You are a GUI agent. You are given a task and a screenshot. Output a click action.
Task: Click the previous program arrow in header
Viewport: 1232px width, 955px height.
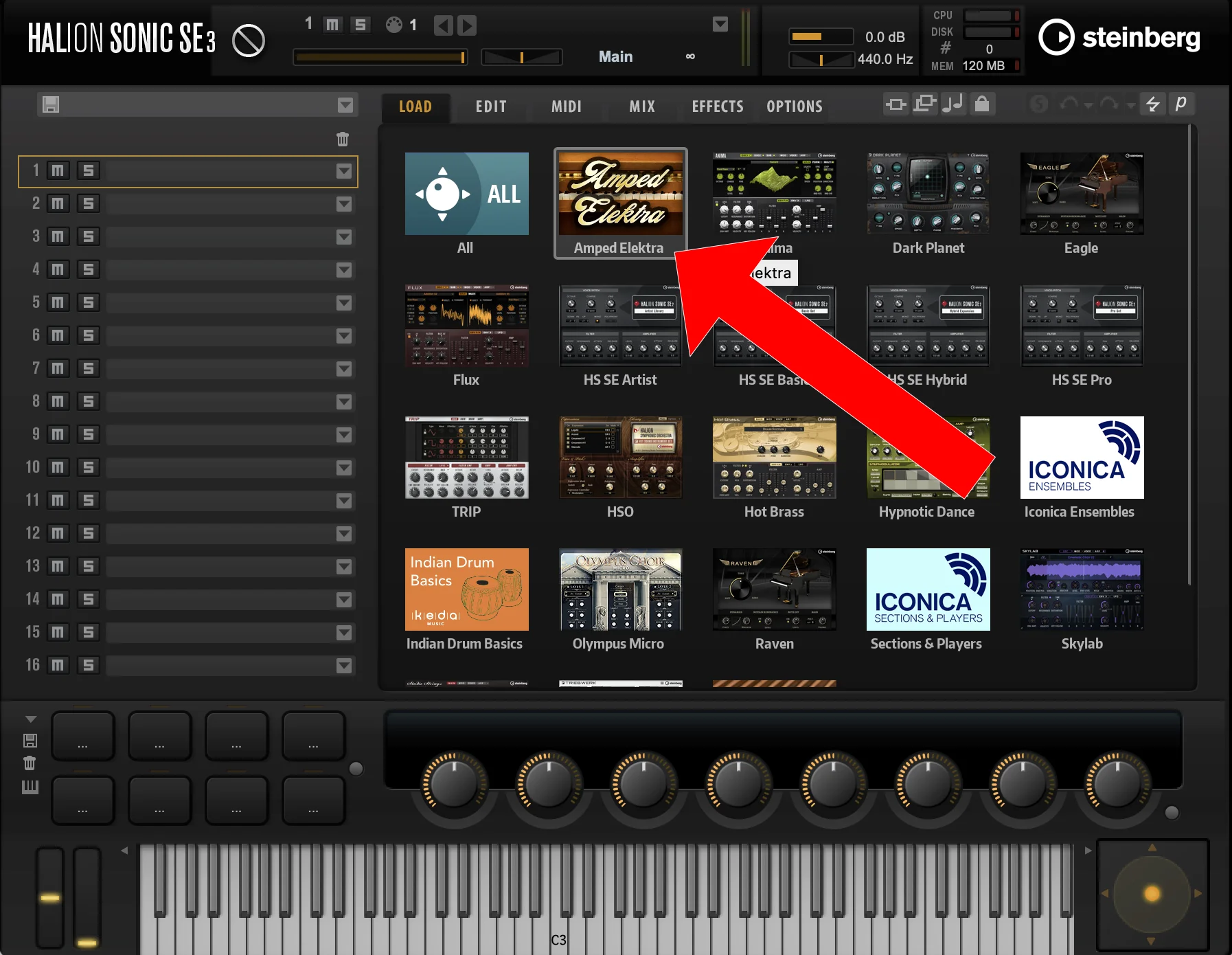click(x=444, y=25)
